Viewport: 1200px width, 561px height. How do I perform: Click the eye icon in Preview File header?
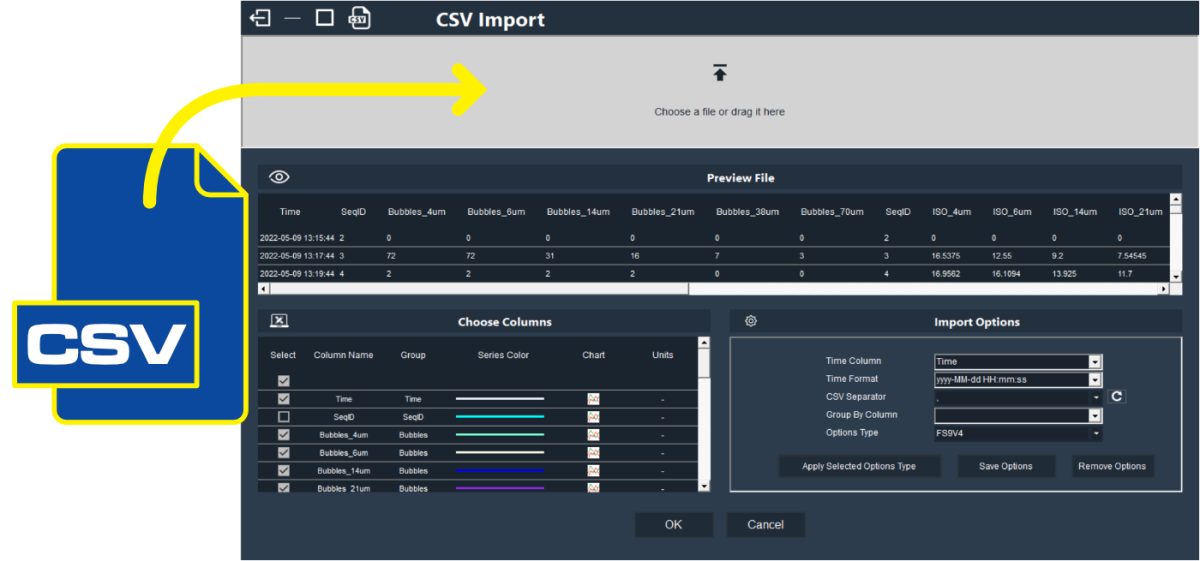click(279, 177)
